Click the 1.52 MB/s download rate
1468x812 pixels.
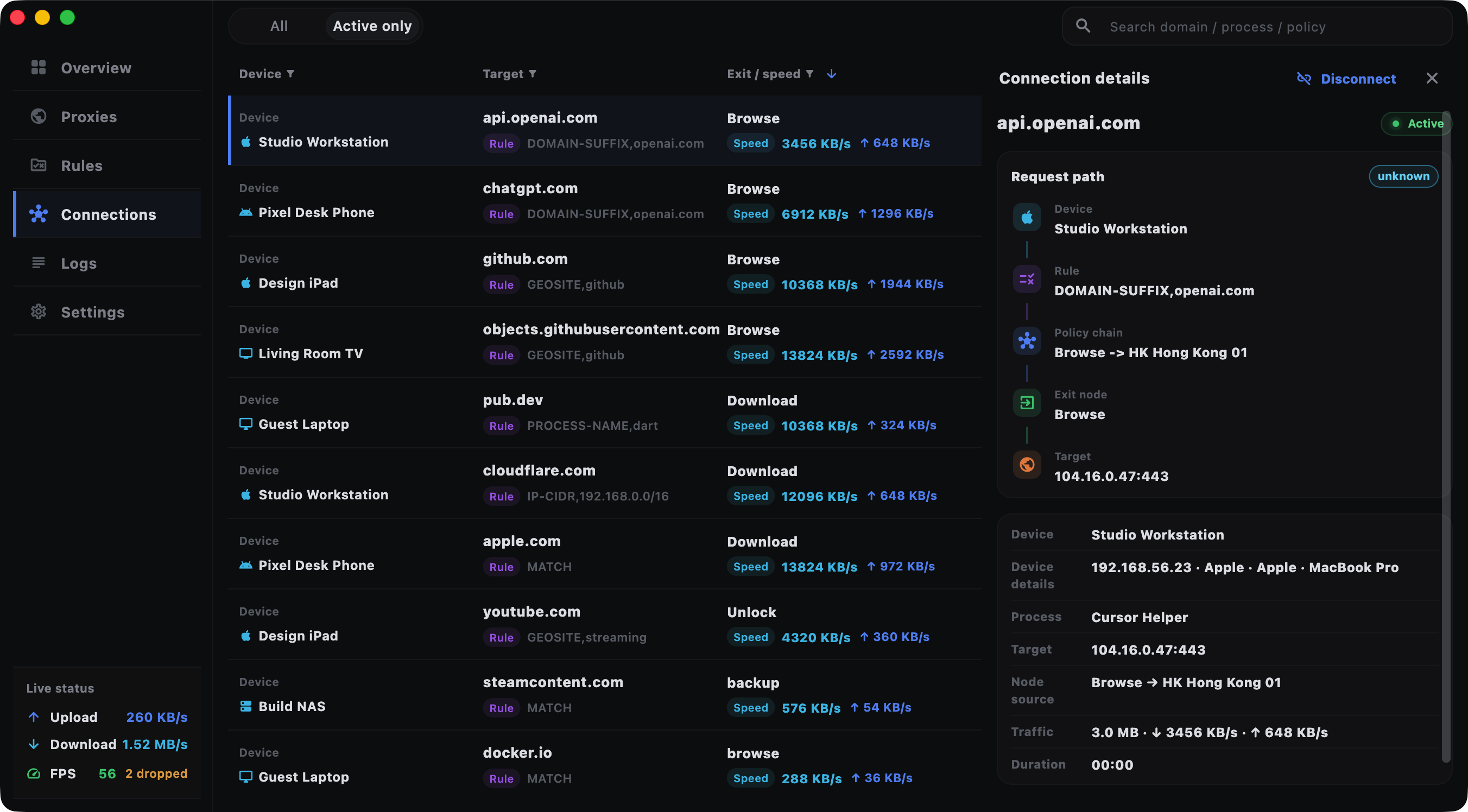click(x=154, y=744)
